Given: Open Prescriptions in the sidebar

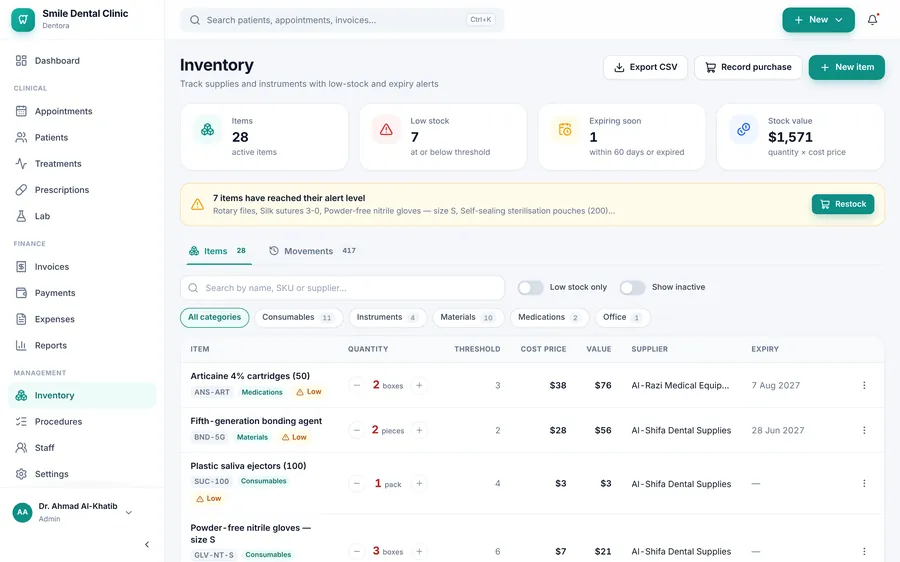Looking at the screenshot, I should [82, 190].
